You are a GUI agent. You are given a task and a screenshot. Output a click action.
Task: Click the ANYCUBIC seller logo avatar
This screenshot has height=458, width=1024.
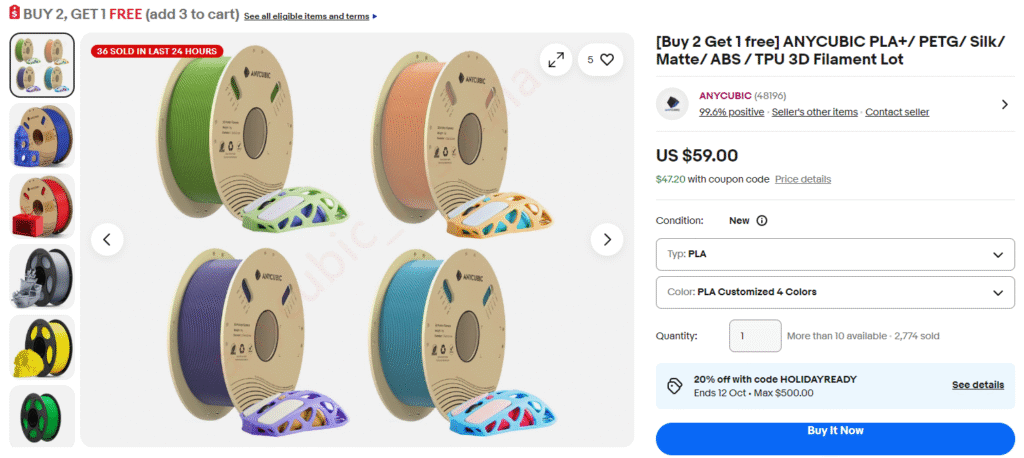(673, 104)
